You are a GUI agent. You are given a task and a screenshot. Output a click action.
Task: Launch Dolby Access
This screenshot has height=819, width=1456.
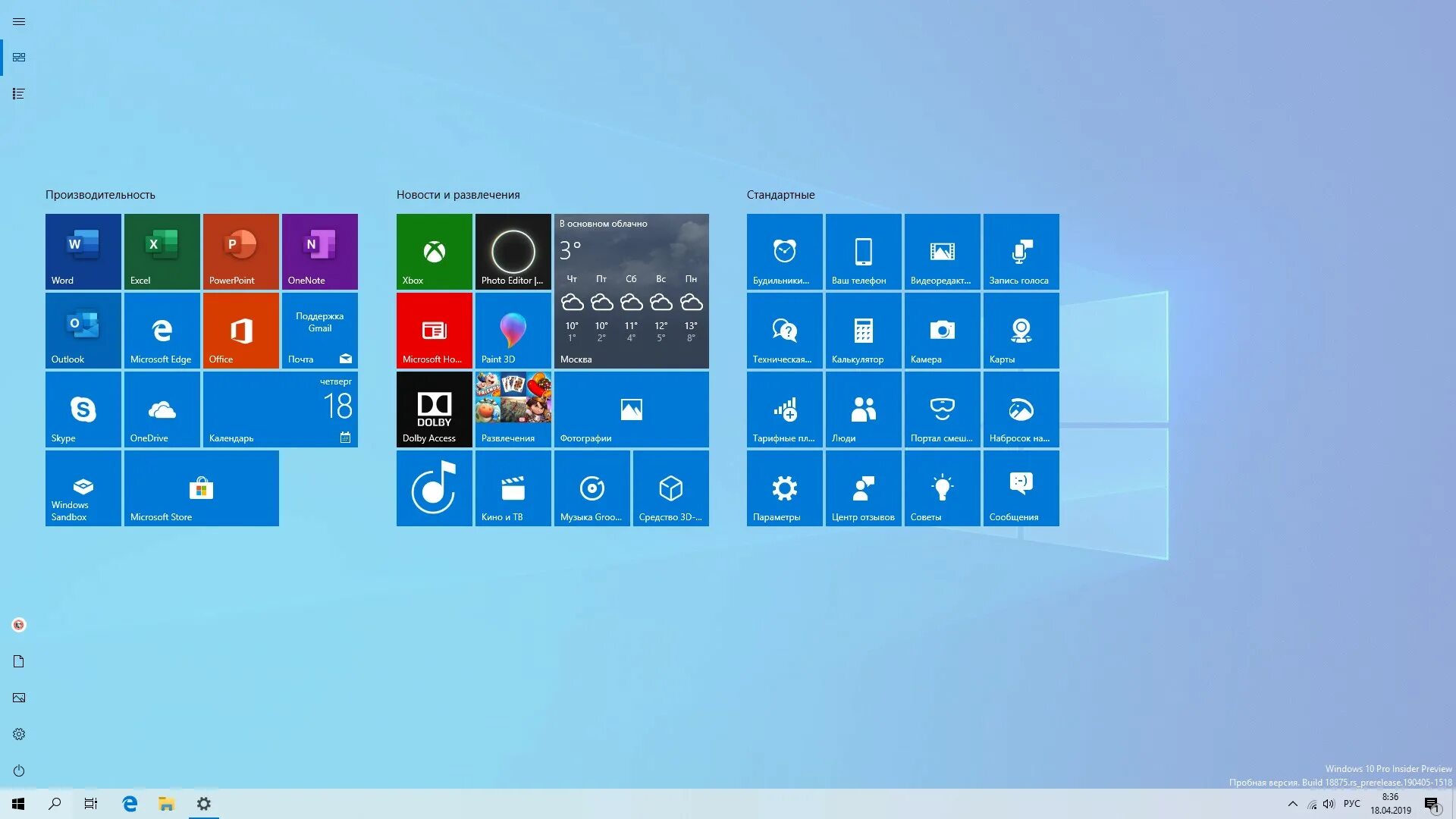(x=433, y=409)
